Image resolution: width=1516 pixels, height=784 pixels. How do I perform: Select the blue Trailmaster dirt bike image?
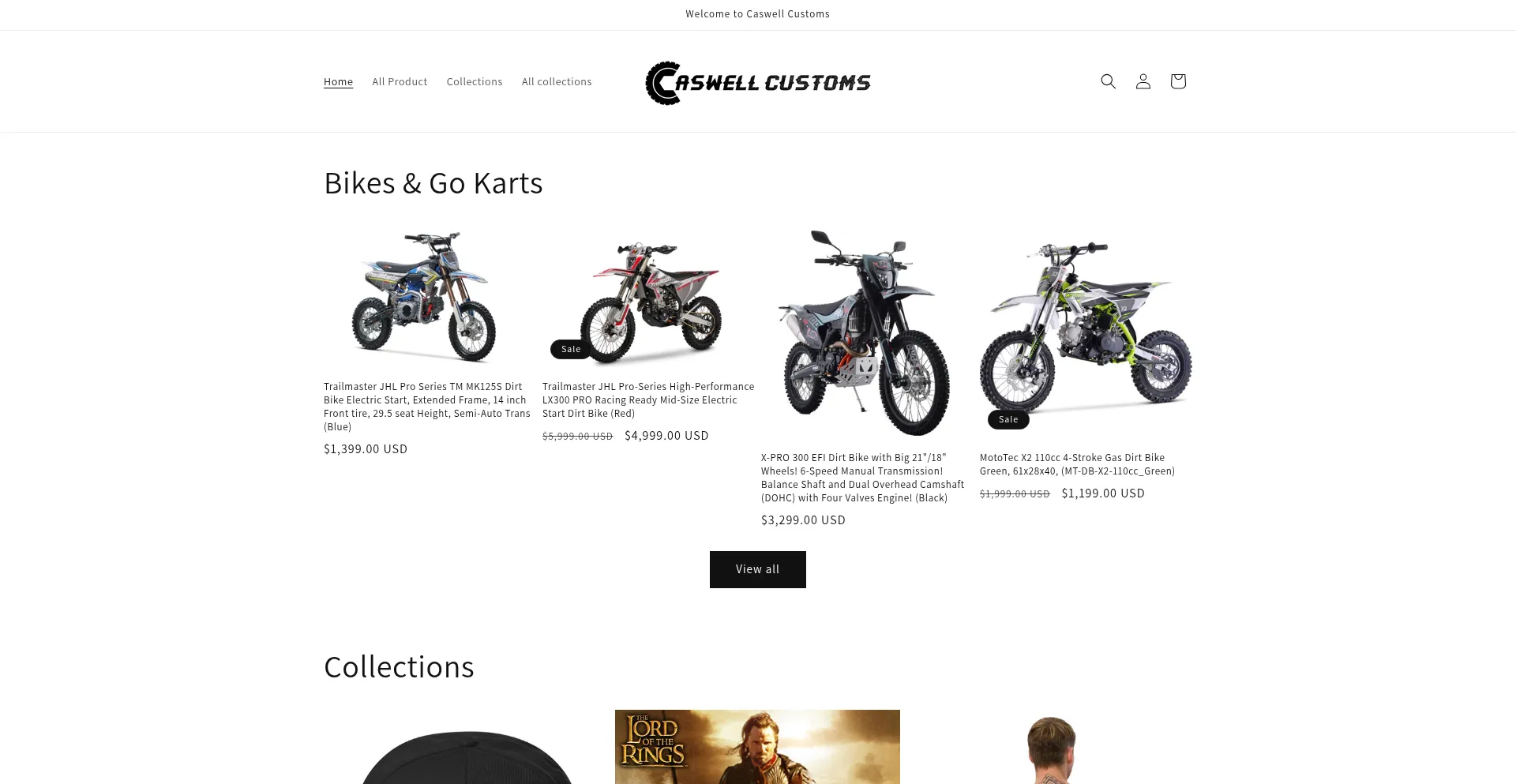coord(427,298)
